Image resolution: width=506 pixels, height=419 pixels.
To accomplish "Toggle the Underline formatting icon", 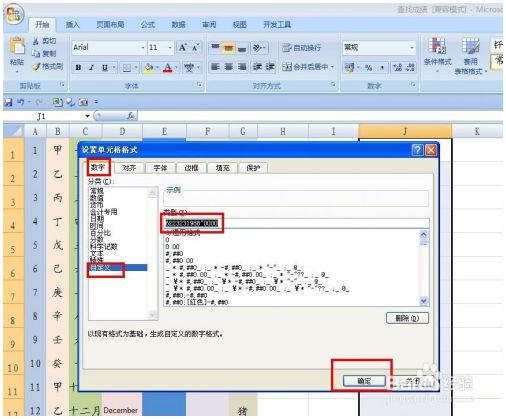I will (x=105, y=68).
